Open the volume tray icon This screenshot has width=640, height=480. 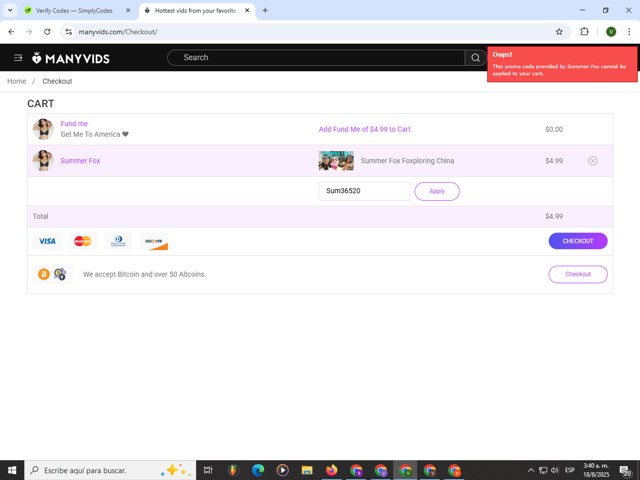(554, 470)
